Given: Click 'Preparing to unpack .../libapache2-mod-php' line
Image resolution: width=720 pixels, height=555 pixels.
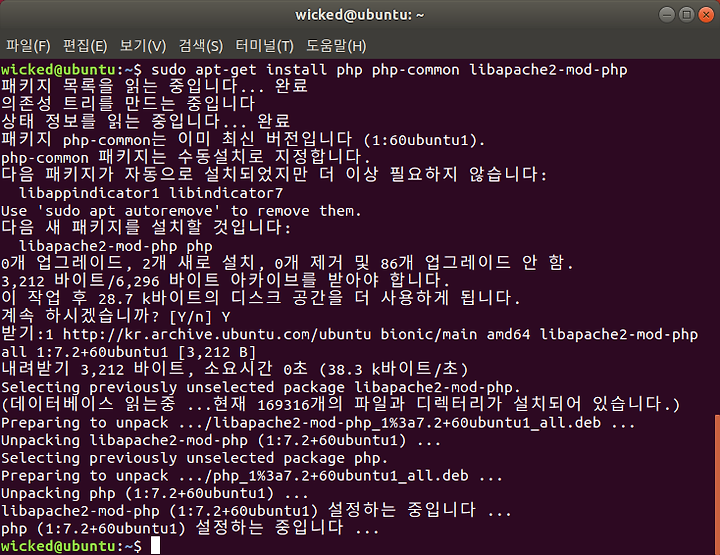Looking at the screenshot, I should [318, 423].
